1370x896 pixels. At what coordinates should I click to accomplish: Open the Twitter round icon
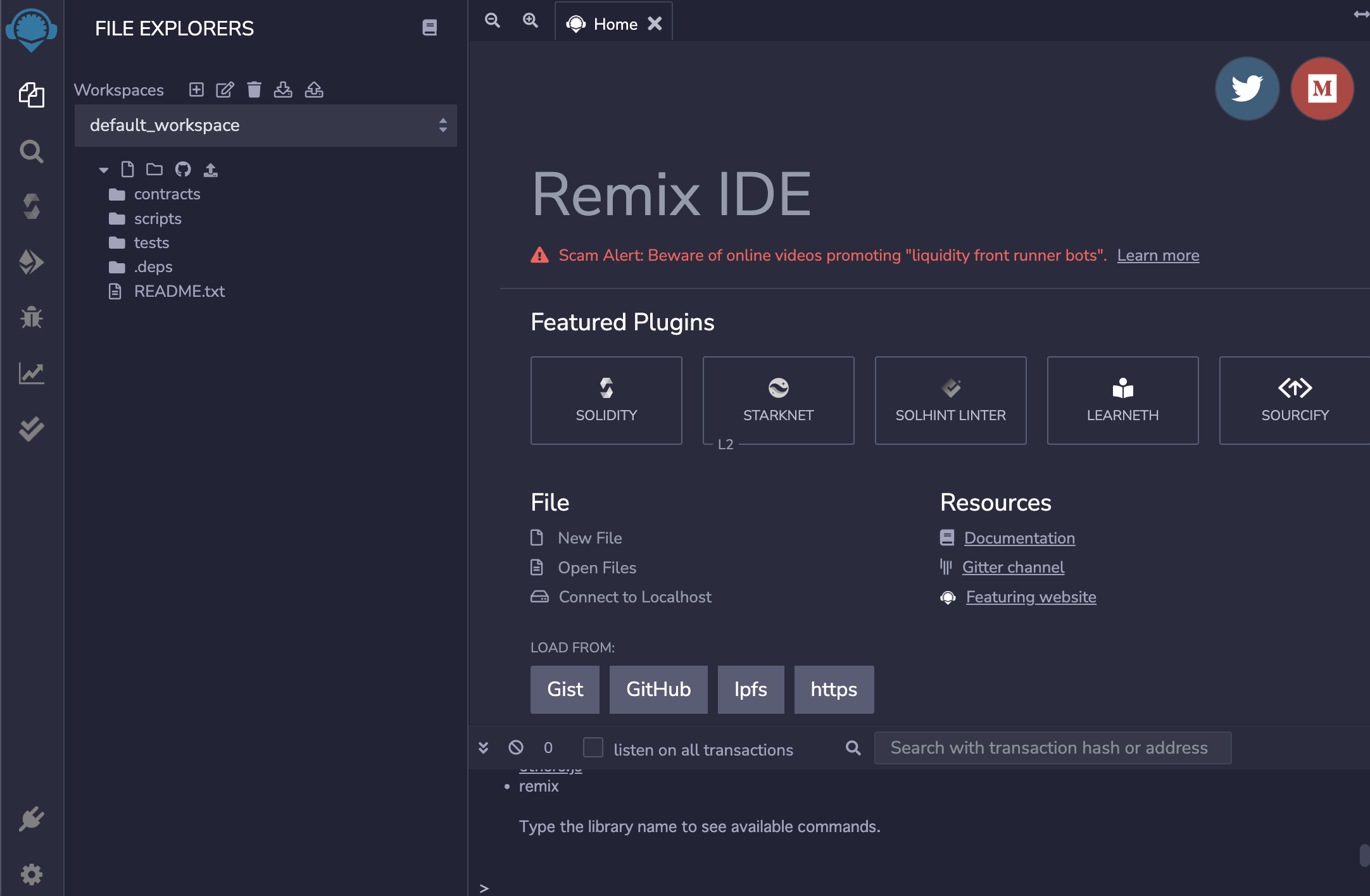point(1247,89)
